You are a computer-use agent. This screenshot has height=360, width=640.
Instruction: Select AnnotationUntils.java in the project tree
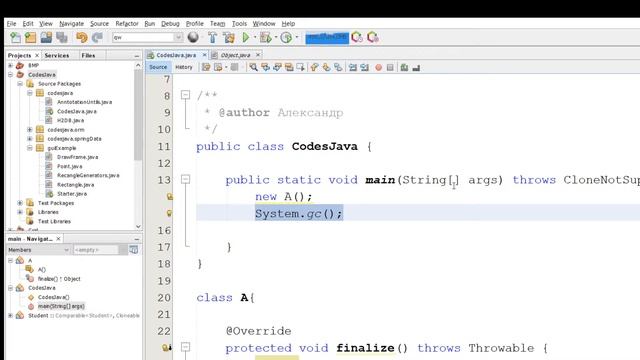(x=84, y=102)
